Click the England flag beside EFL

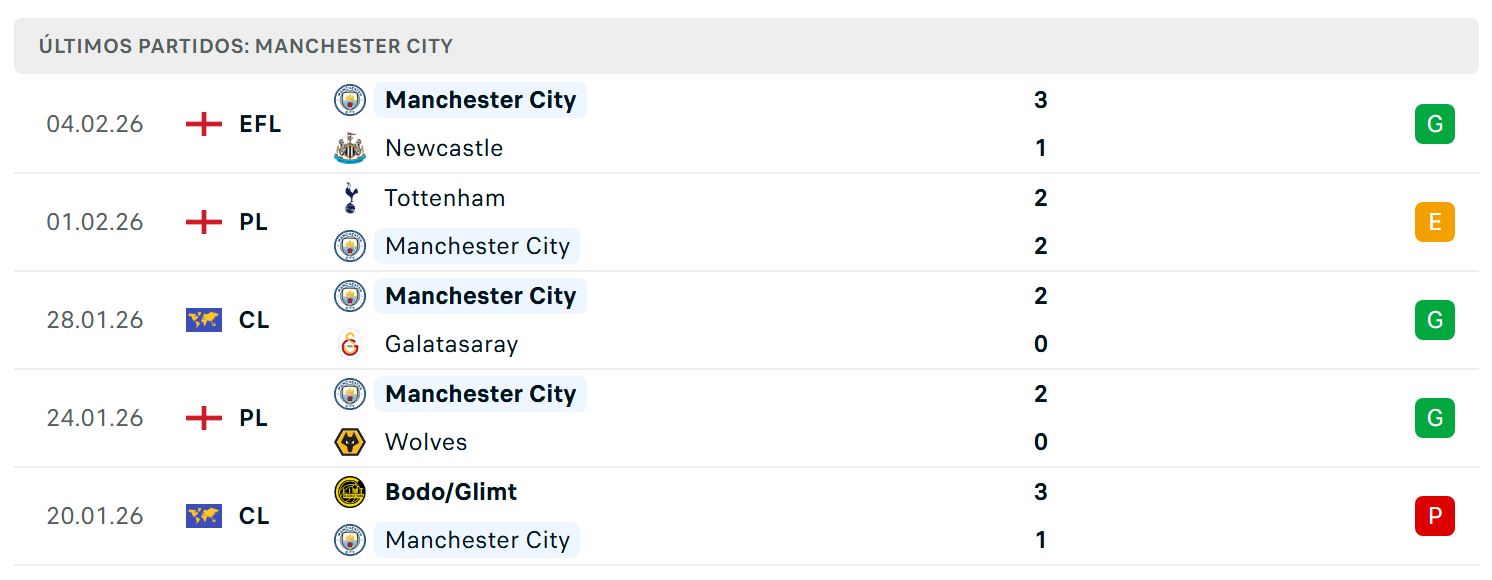point(204,124)
